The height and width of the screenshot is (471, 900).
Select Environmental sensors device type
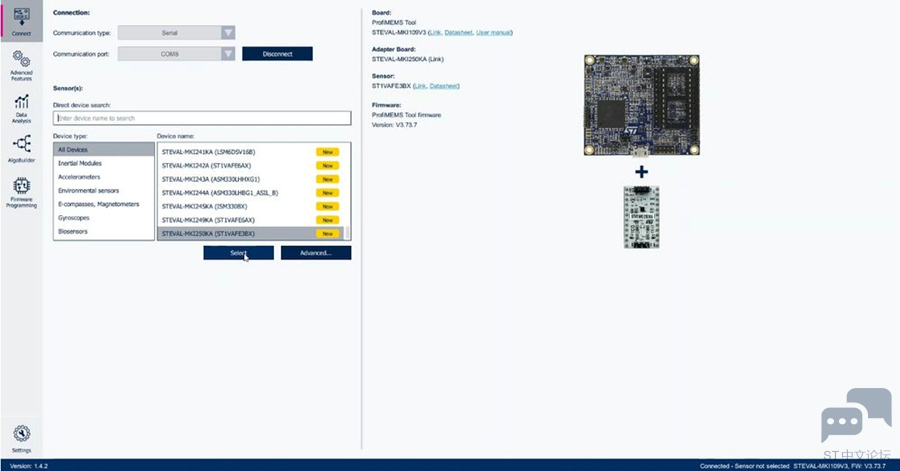click(104, 190)
